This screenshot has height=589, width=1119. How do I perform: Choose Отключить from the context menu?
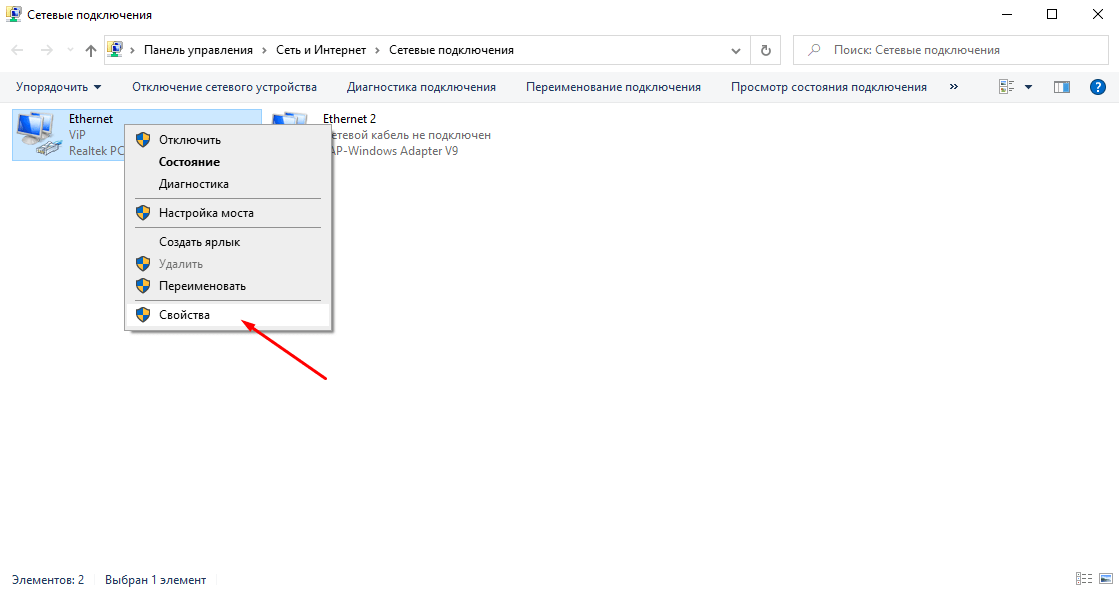189,140
